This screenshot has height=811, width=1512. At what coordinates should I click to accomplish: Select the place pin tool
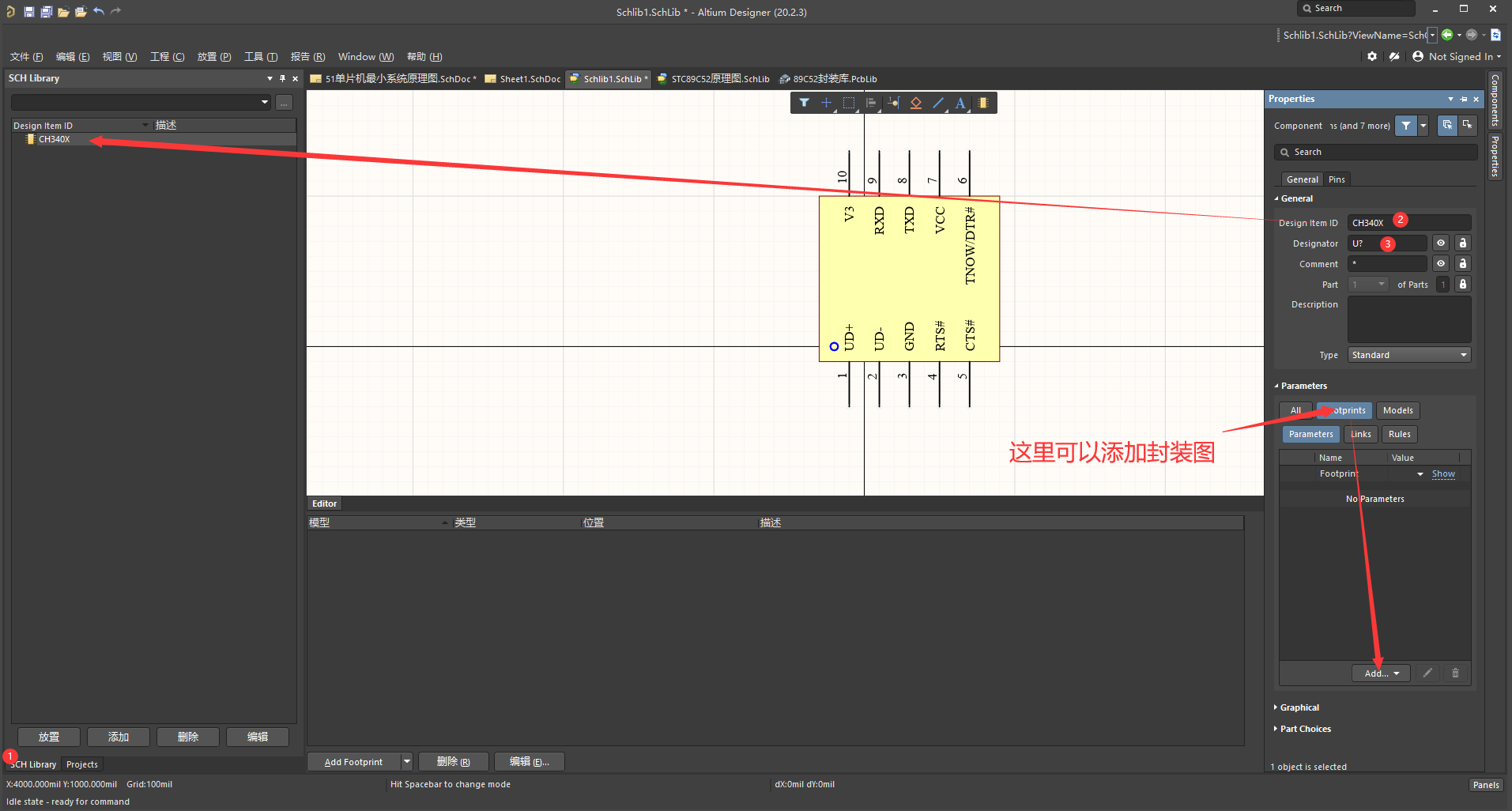[893, 103]
